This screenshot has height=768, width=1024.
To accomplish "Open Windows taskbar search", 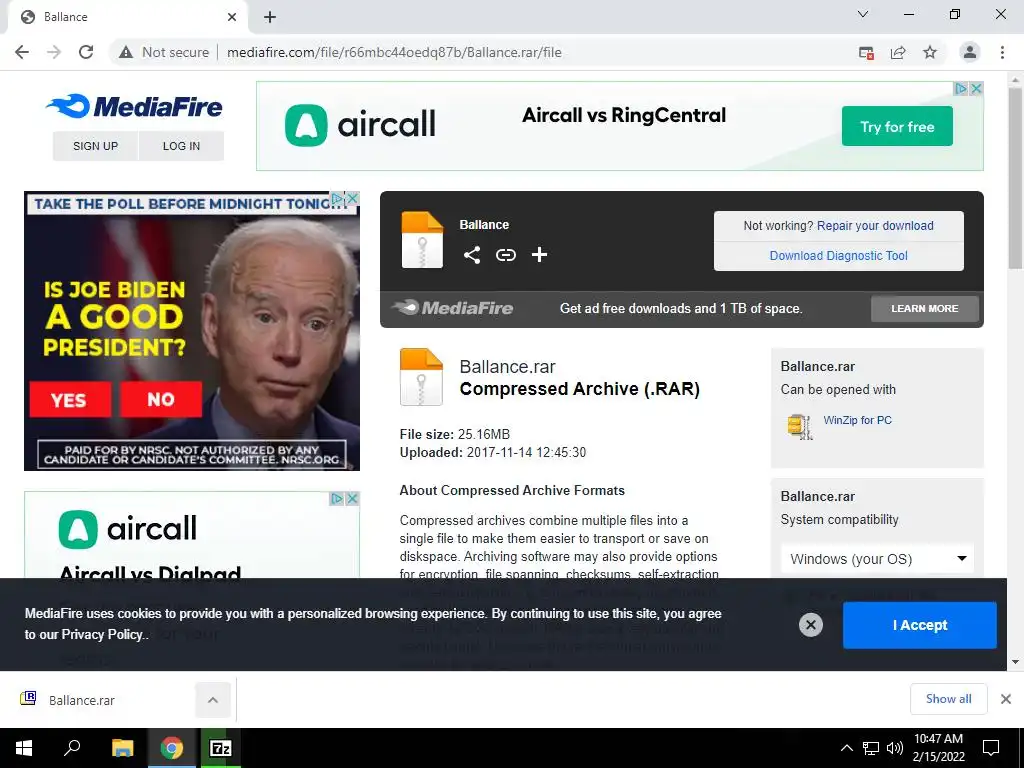I will click(72, 748).
